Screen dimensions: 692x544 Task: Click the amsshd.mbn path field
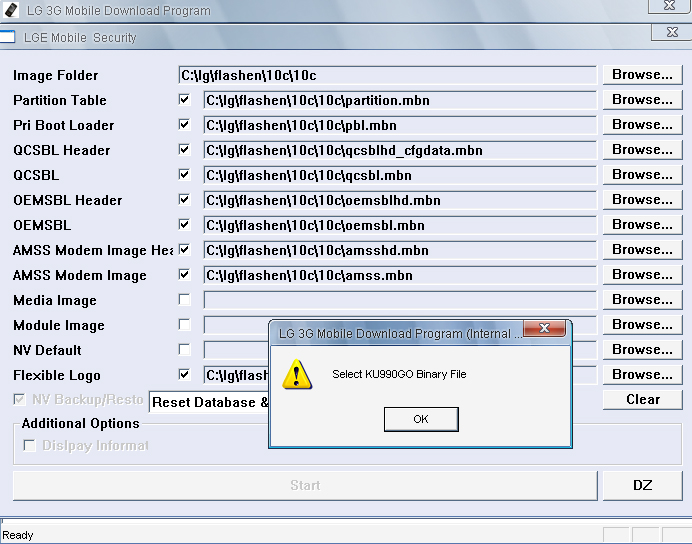tap(400, 251)
